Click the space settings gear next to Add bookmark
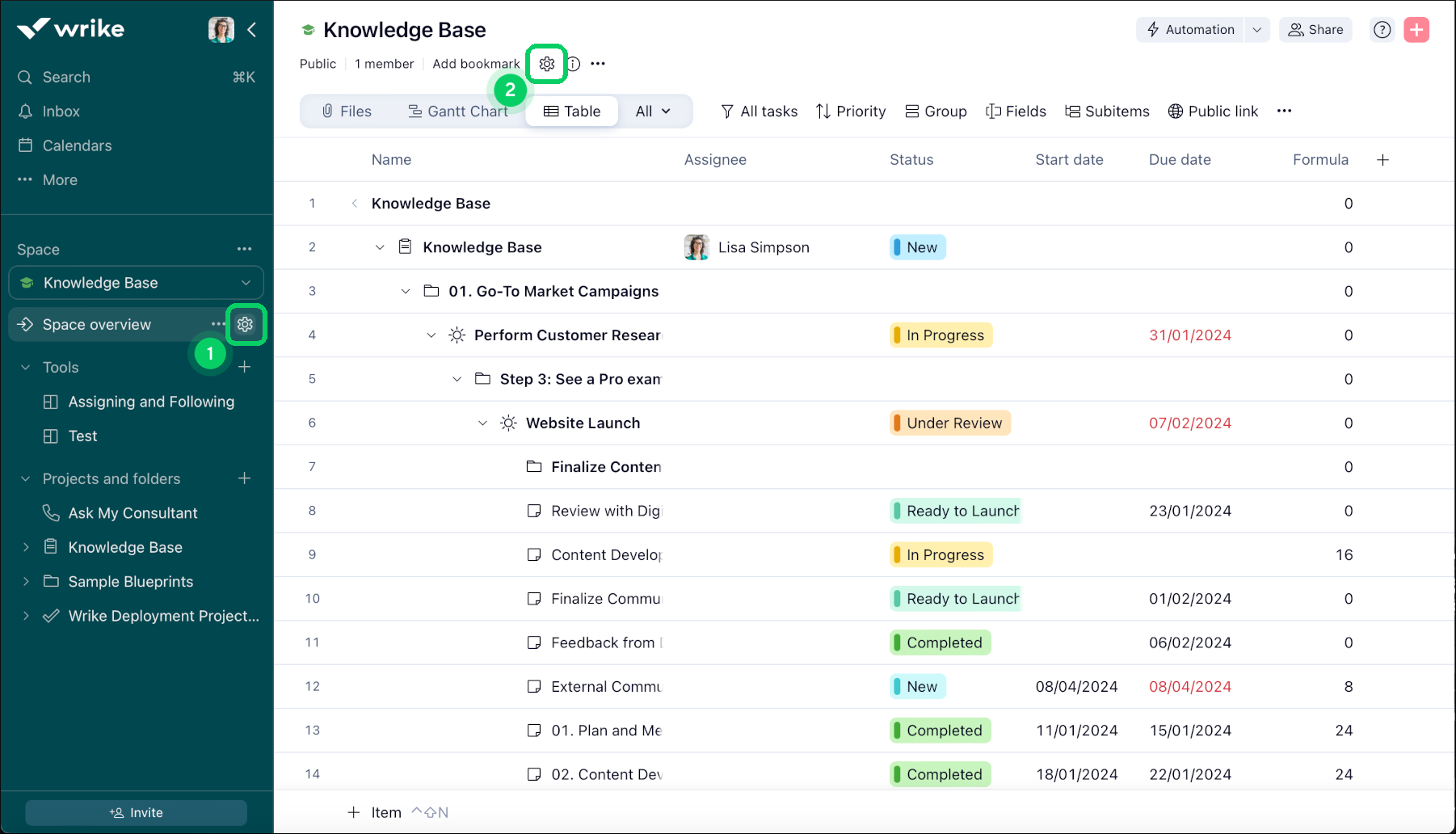The height and width of the screenshot is (834, 1456). pyautogui.click(x=547, y=64)
